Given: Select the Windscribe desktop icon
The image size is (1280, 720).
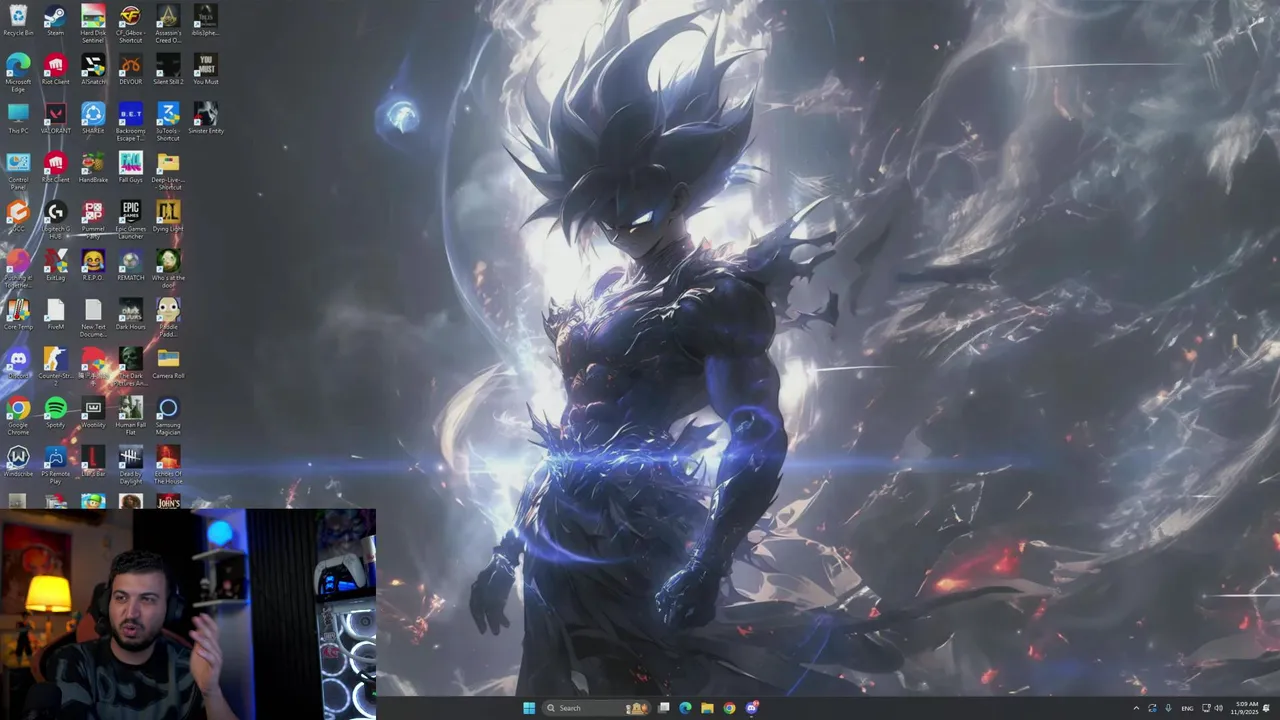Looking at the screenshot, I should [18, 462].
